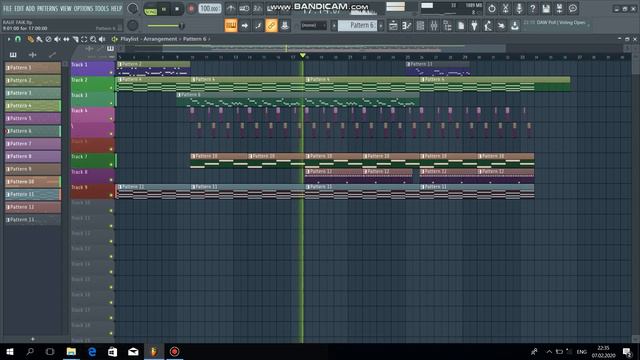Open the piano roll view

point(407,26)
